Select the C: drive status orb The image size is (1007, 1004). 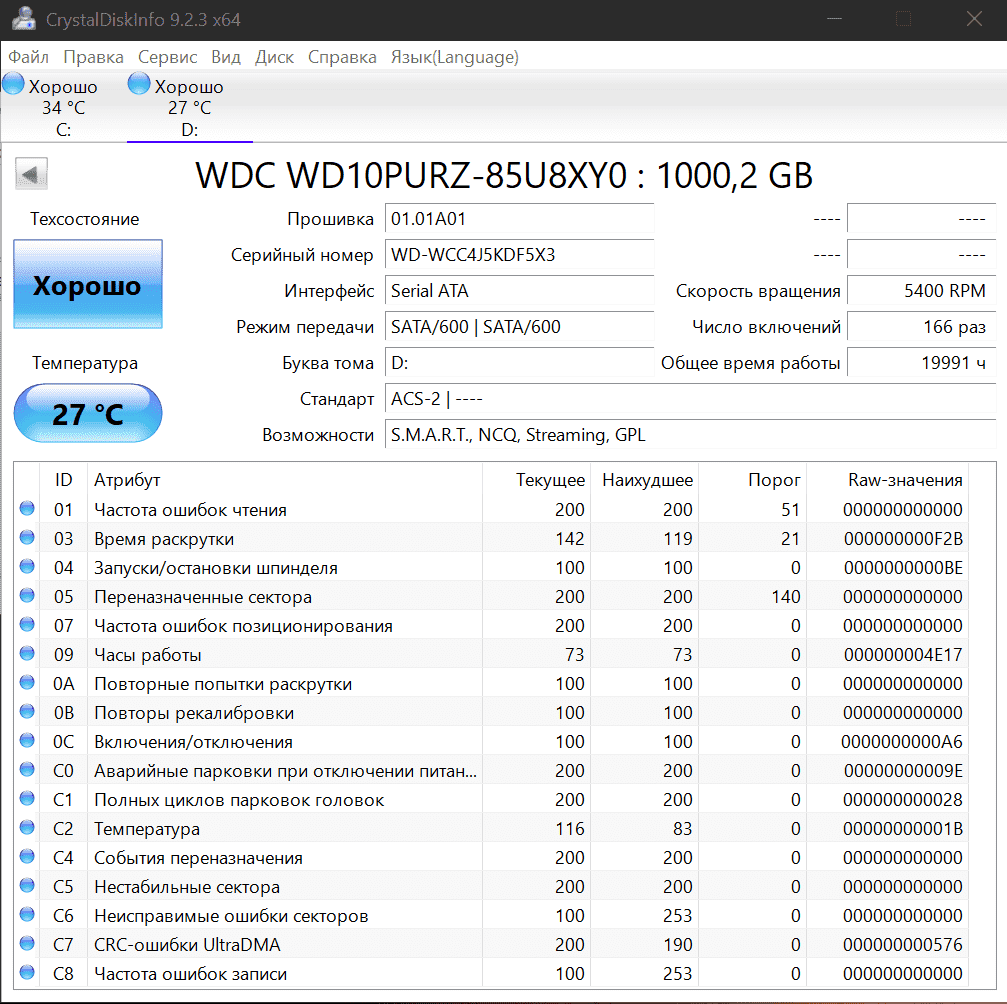pyautogui.click(x=14, y=85)
